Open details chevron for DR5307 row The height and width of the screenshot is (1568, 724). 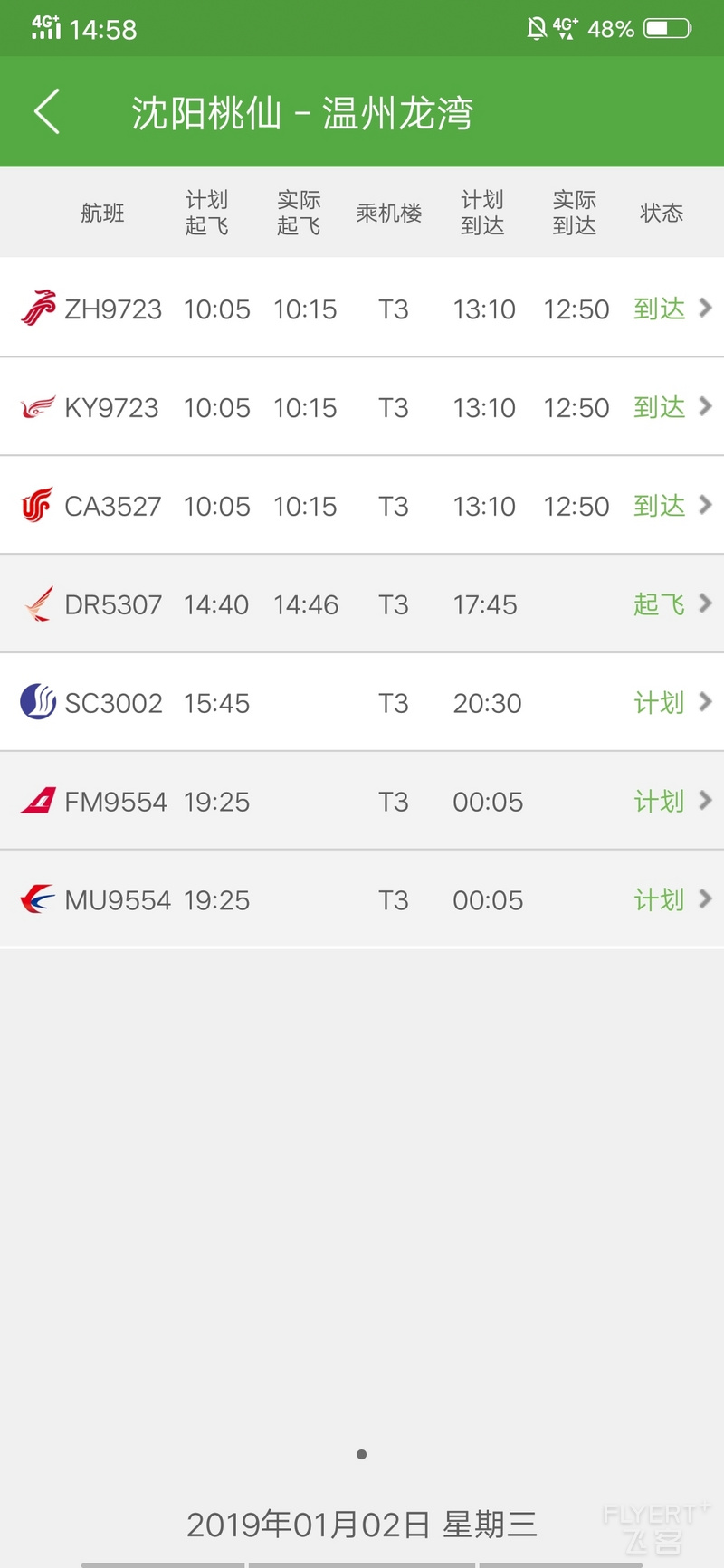[x=706, y=603]
